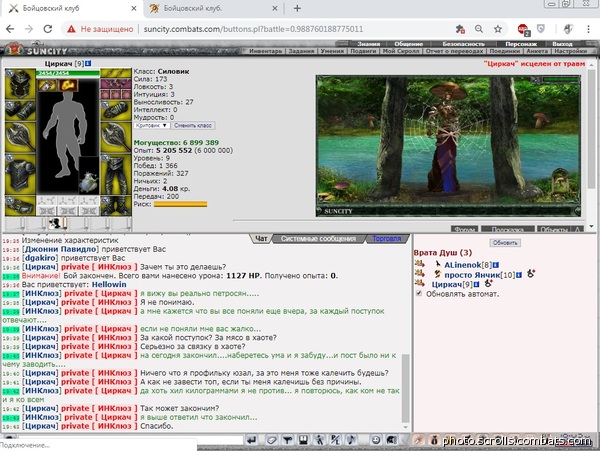Switch to Торговля tab

[x=387, y=239]
